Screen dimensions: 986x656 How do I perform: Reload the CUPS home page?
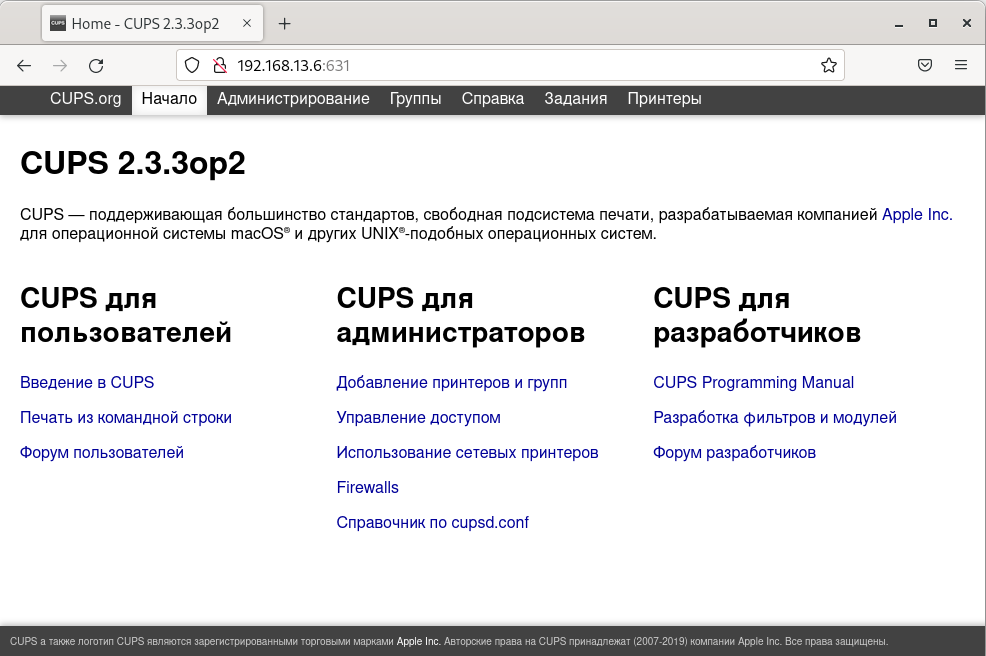pyautogui.click(x=96, y=65)
